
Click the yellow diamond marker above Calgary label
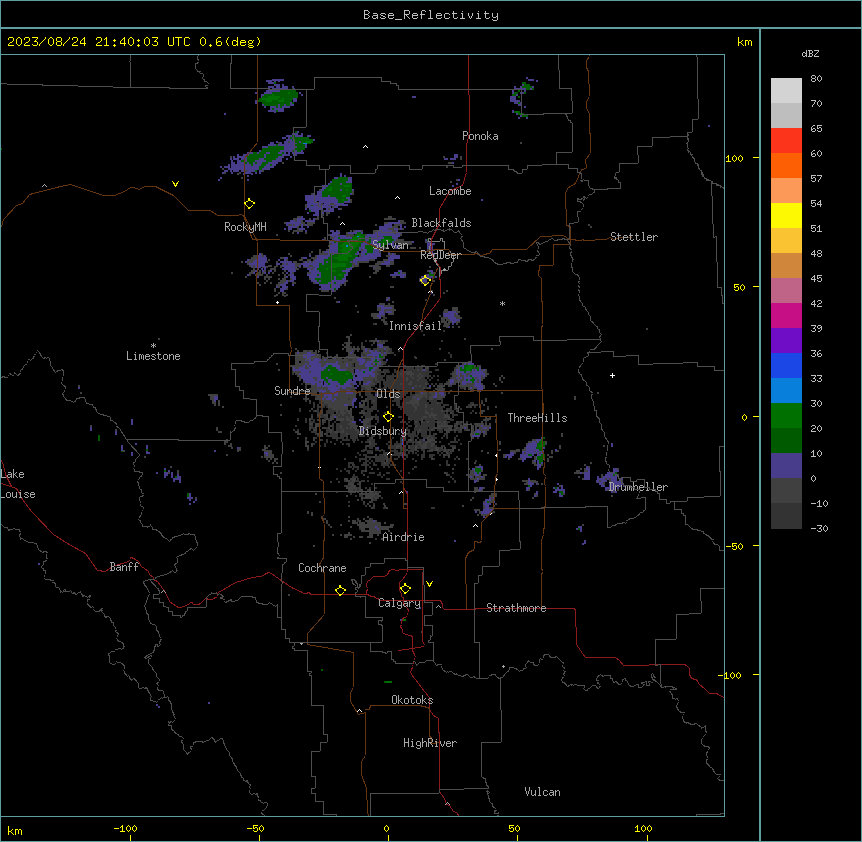[405, 589]
